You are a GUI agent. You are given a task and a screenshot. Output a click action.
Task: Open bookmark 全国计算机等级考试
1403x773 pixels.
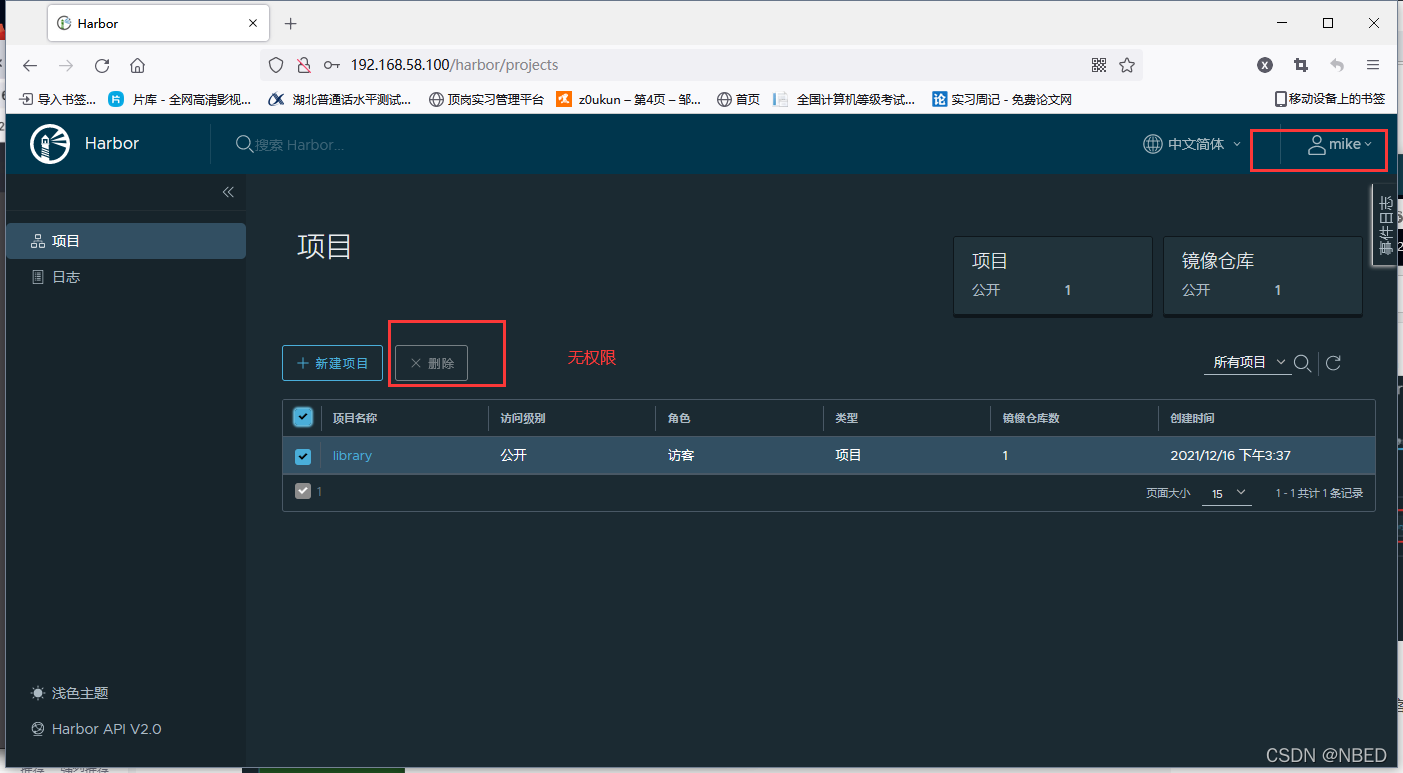point(846,99)
